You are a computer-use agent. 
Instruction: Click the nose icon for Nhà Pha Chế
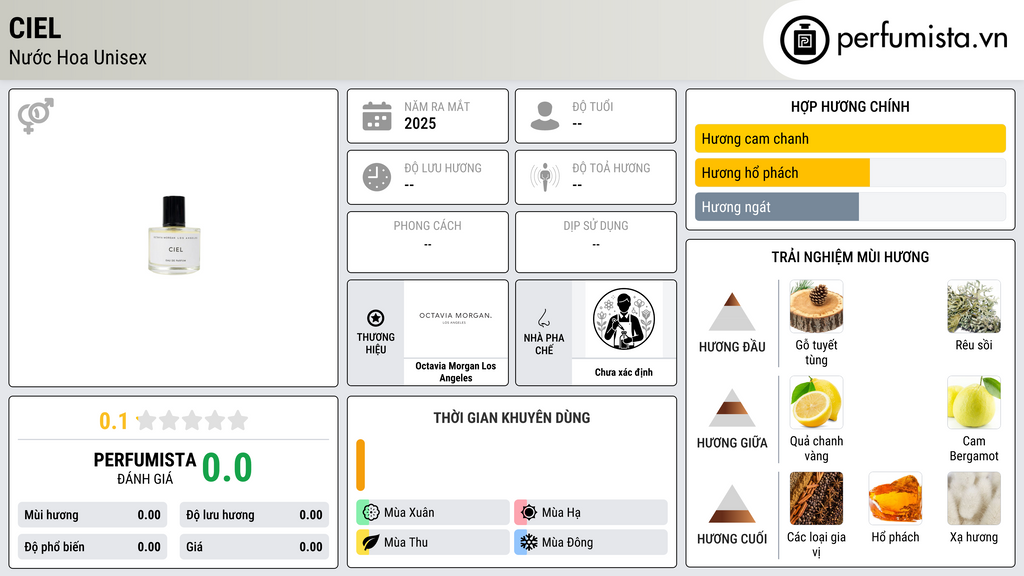click(543, 318)
